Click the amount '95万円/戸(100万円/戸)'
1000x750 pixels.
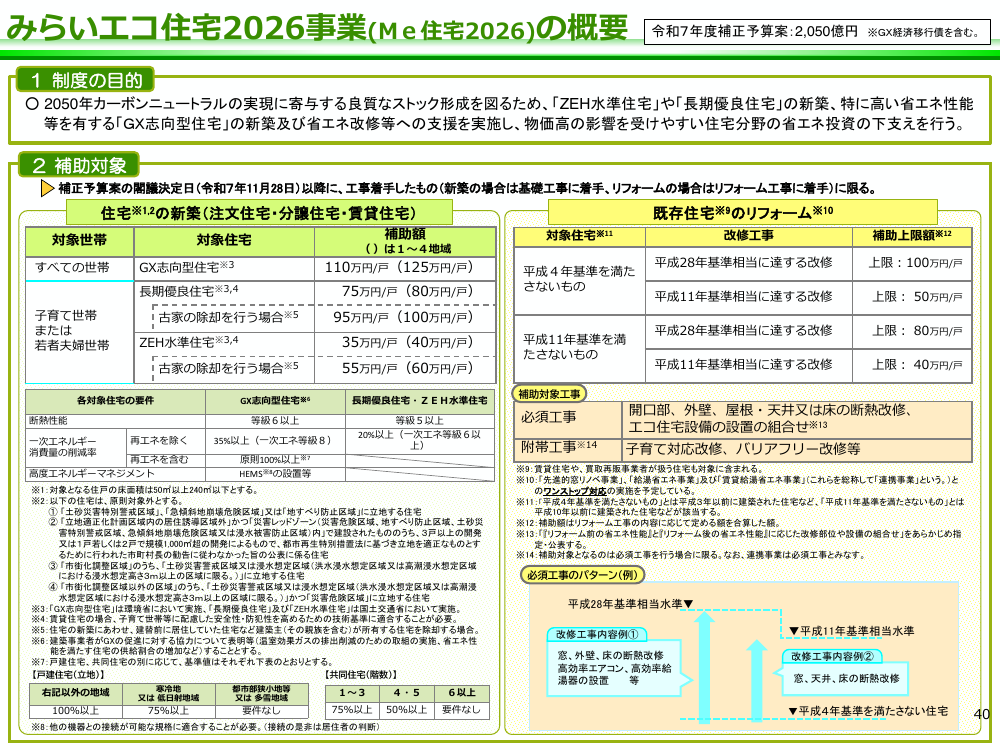403,318
